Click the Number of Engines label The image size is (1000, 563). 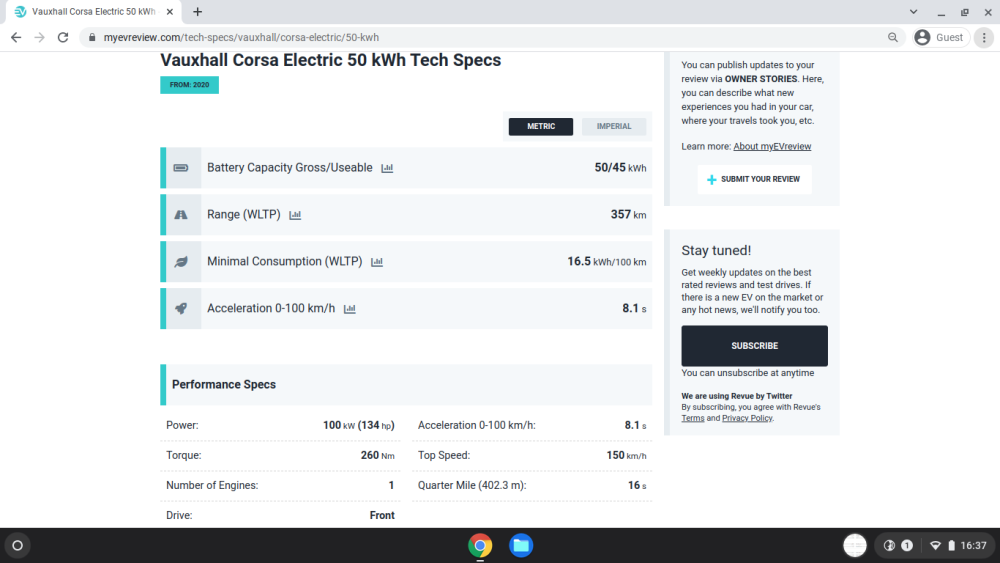tap(212, 485)
